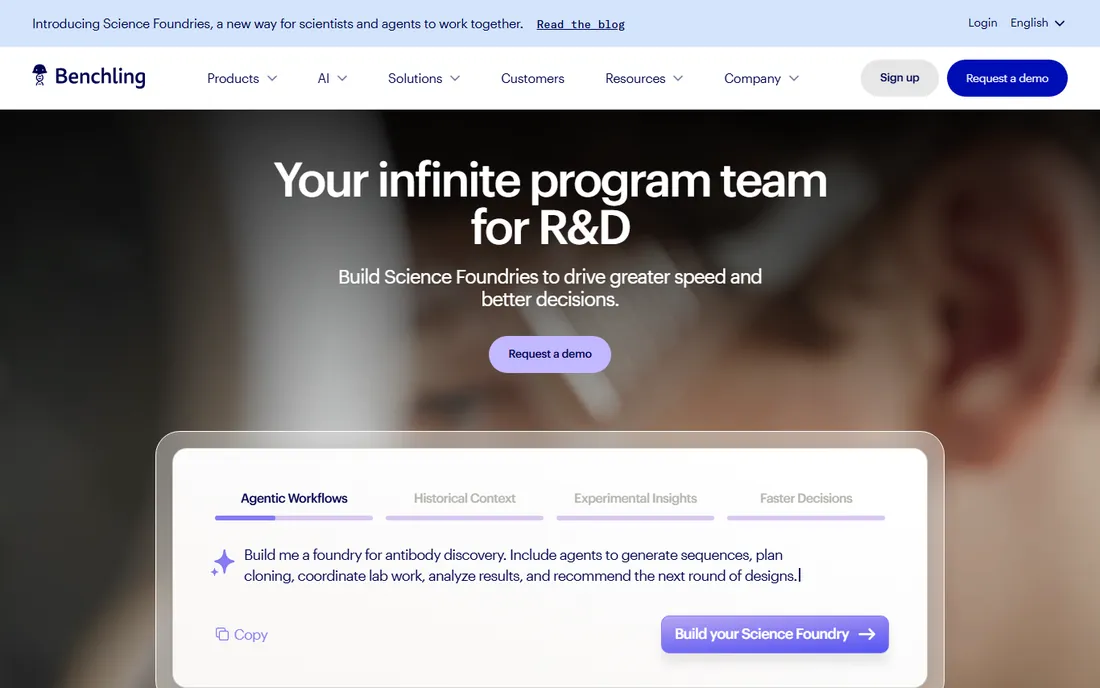
Task: Switch to the Faster Decisions tab
Action: coord(806,499)
